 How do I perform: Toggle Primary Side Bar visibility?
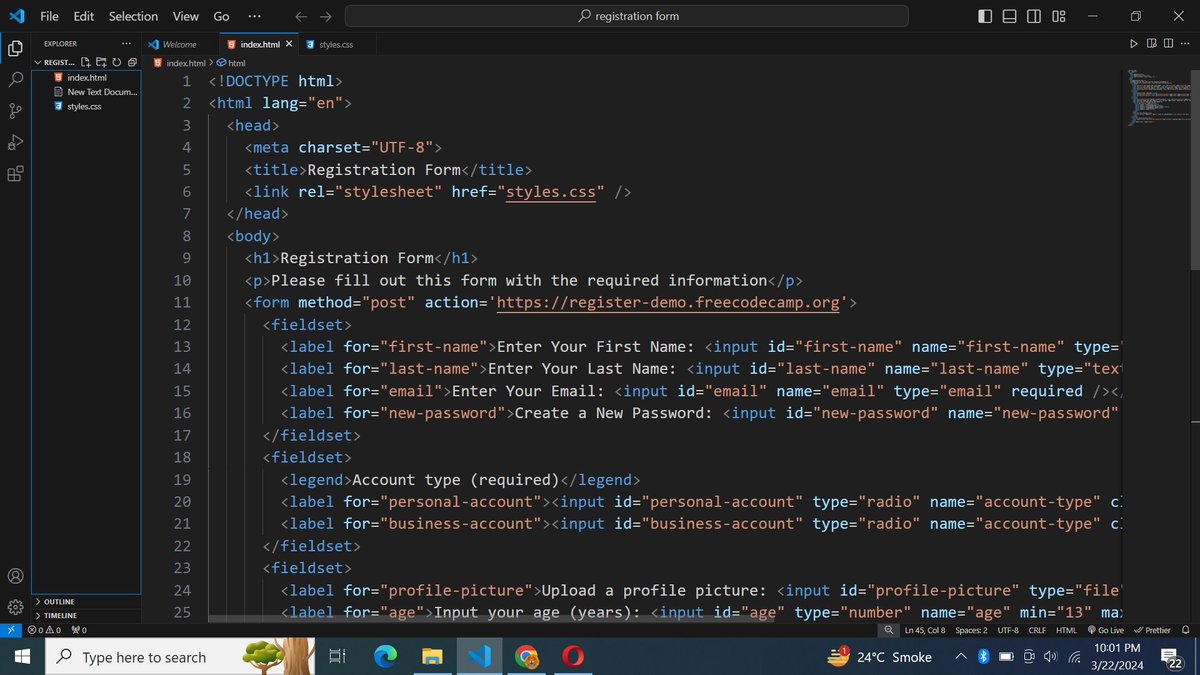985,16
